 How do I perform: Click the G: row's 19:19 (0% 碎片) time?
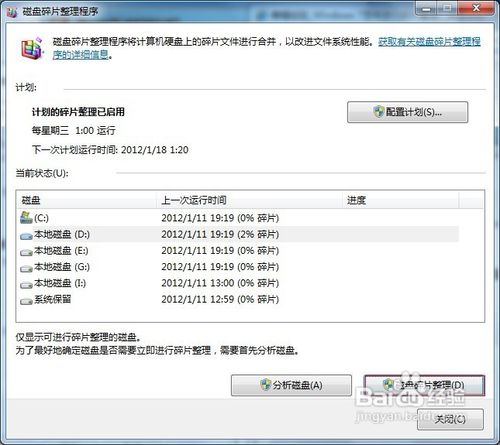[220, 267]
